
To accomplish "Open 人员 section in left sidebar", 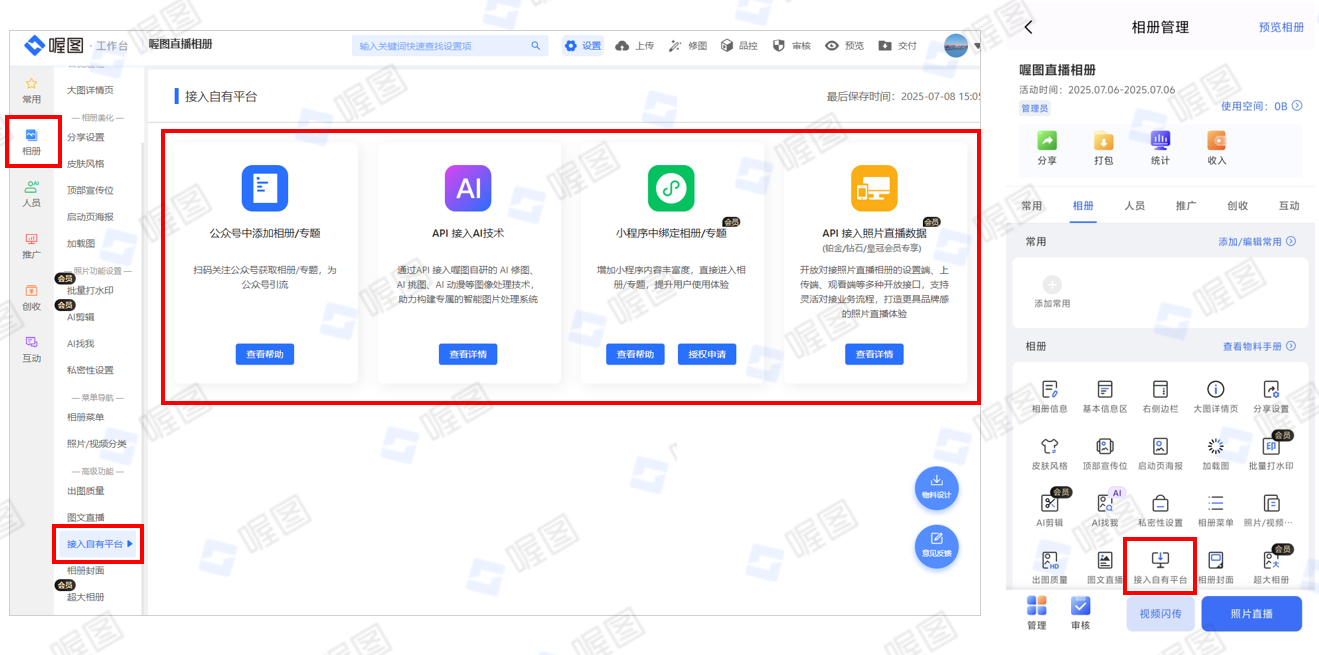I will click(x=32, y=194).
